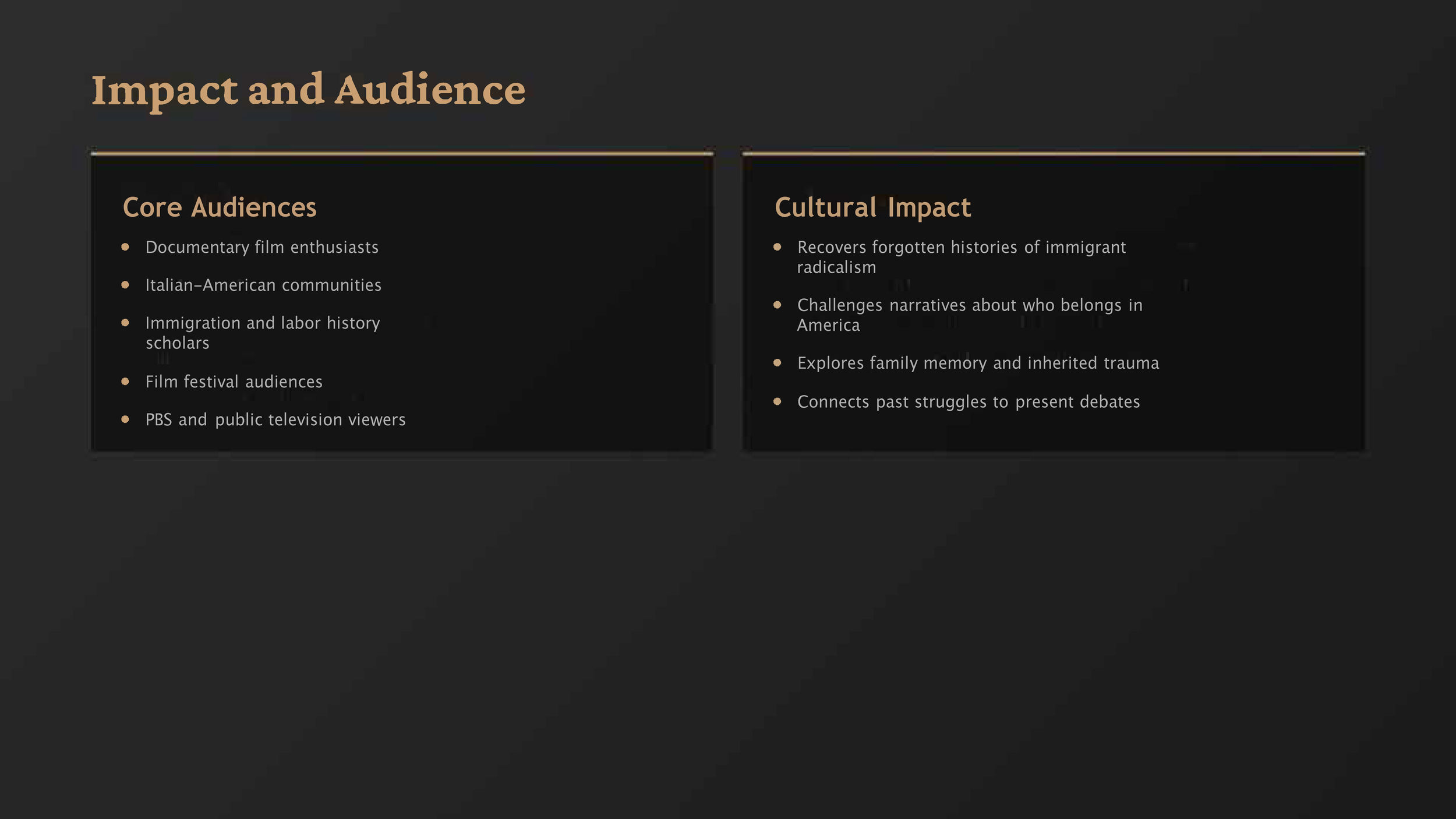Click the bullet marker beside Documentary film enthusiasts
The height and width of the screenshot is (819, 1456).
[x=126, y=247]
